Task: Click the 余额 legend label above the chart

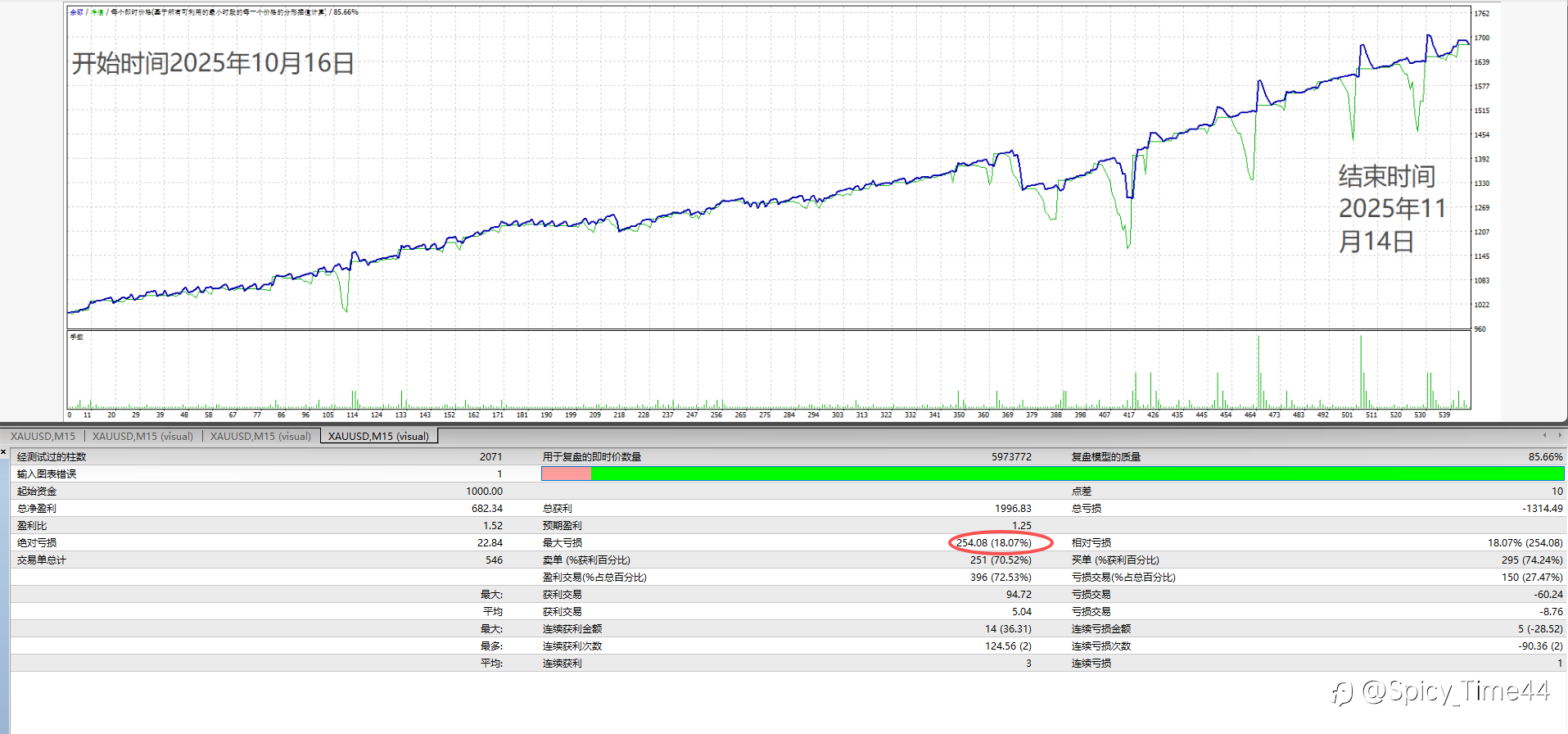Action: click(x=76, y=12)
